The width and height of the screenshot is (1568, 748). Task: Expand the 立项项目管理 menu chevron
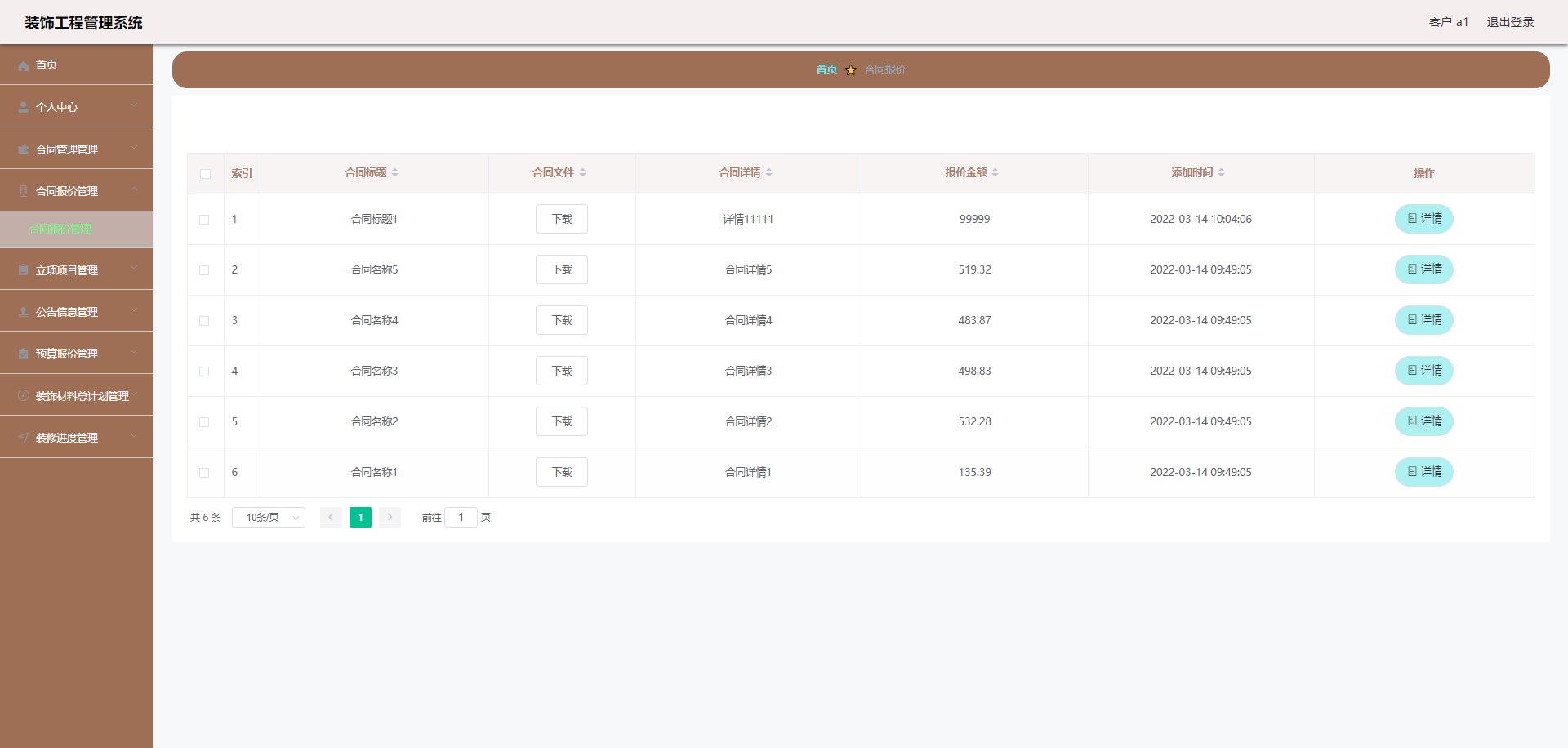134,269
